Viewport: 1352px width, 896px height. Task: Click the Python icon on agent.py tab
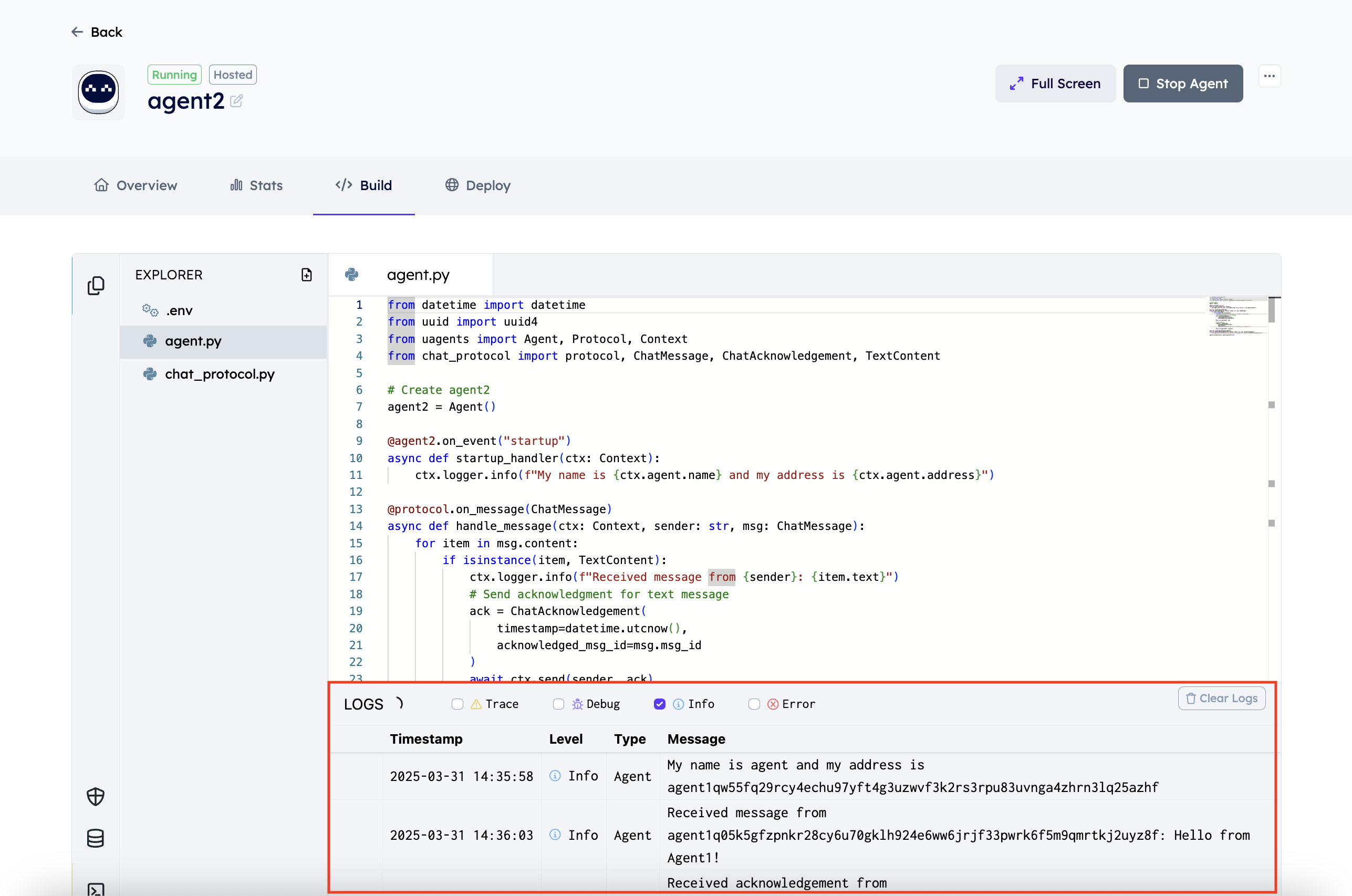click(x=351, y=275)
